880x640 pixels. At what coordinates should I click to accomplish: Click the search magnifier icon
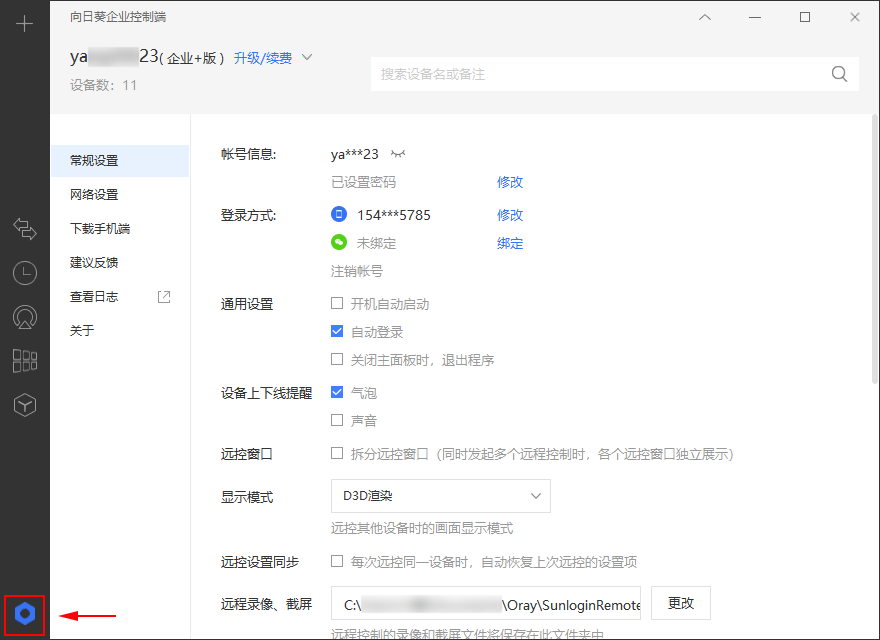click(839, 74)
